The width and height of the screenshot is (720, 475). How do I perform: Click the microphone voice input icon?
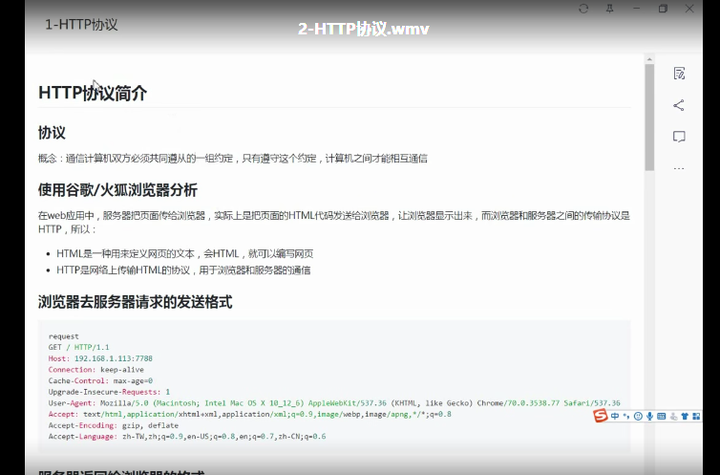coord(650,416)
